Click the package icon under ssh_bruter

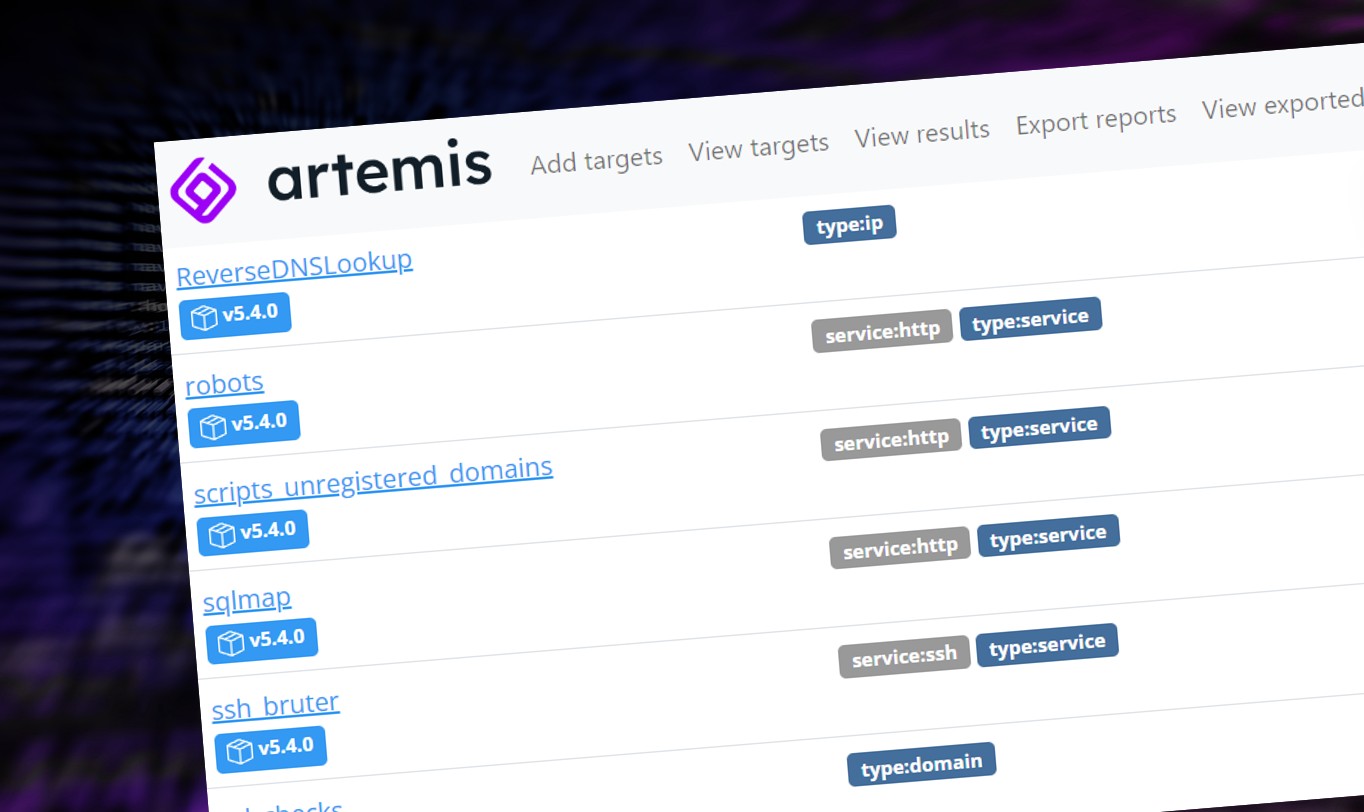click(x=240, y=750)
